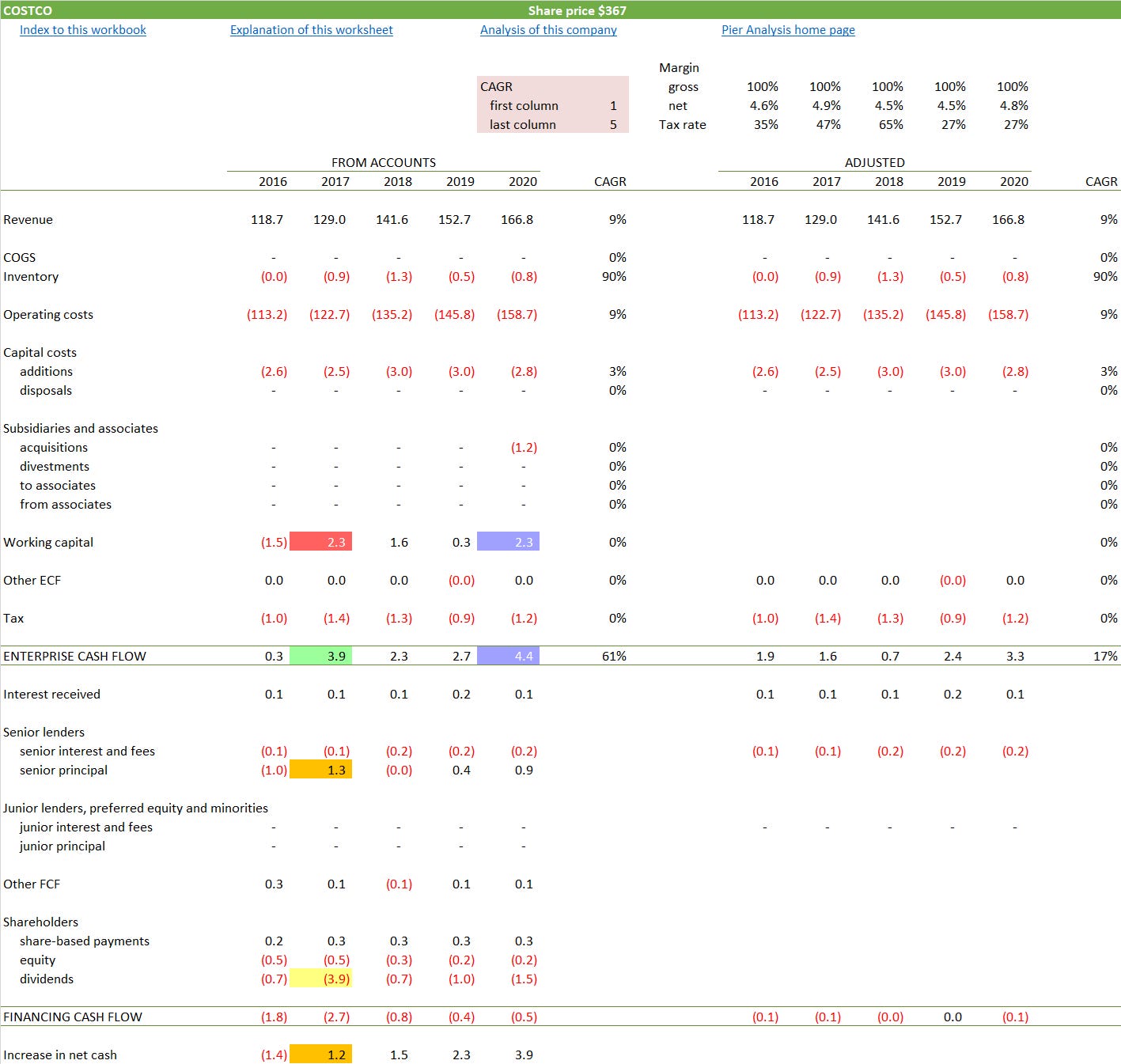The width and height of the screenshot is (1121, 1064).
Task: Select the 61% enterprise cash flow CAGR
Action: [x=615, y=656]
